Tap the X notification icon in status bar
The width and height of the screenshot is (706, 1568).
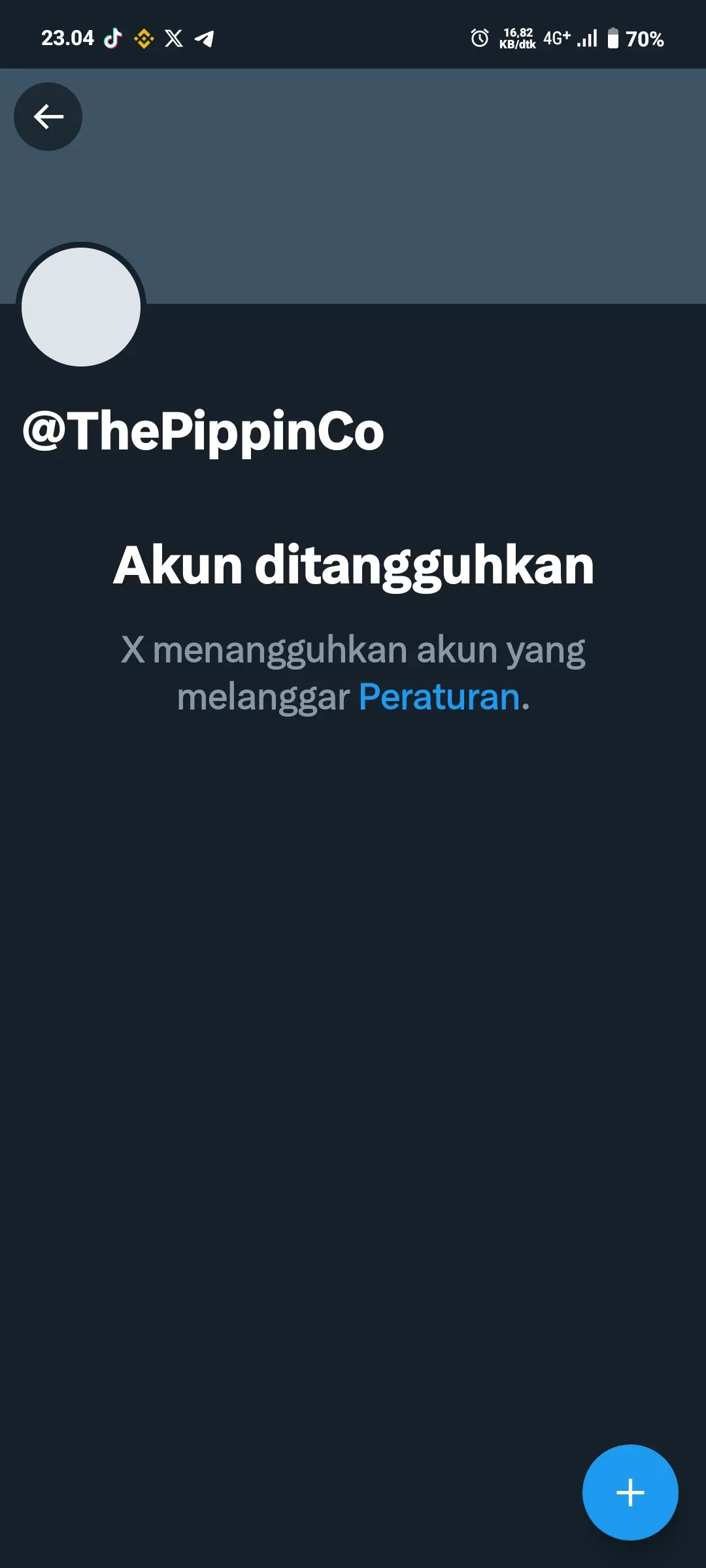(174, 39)
